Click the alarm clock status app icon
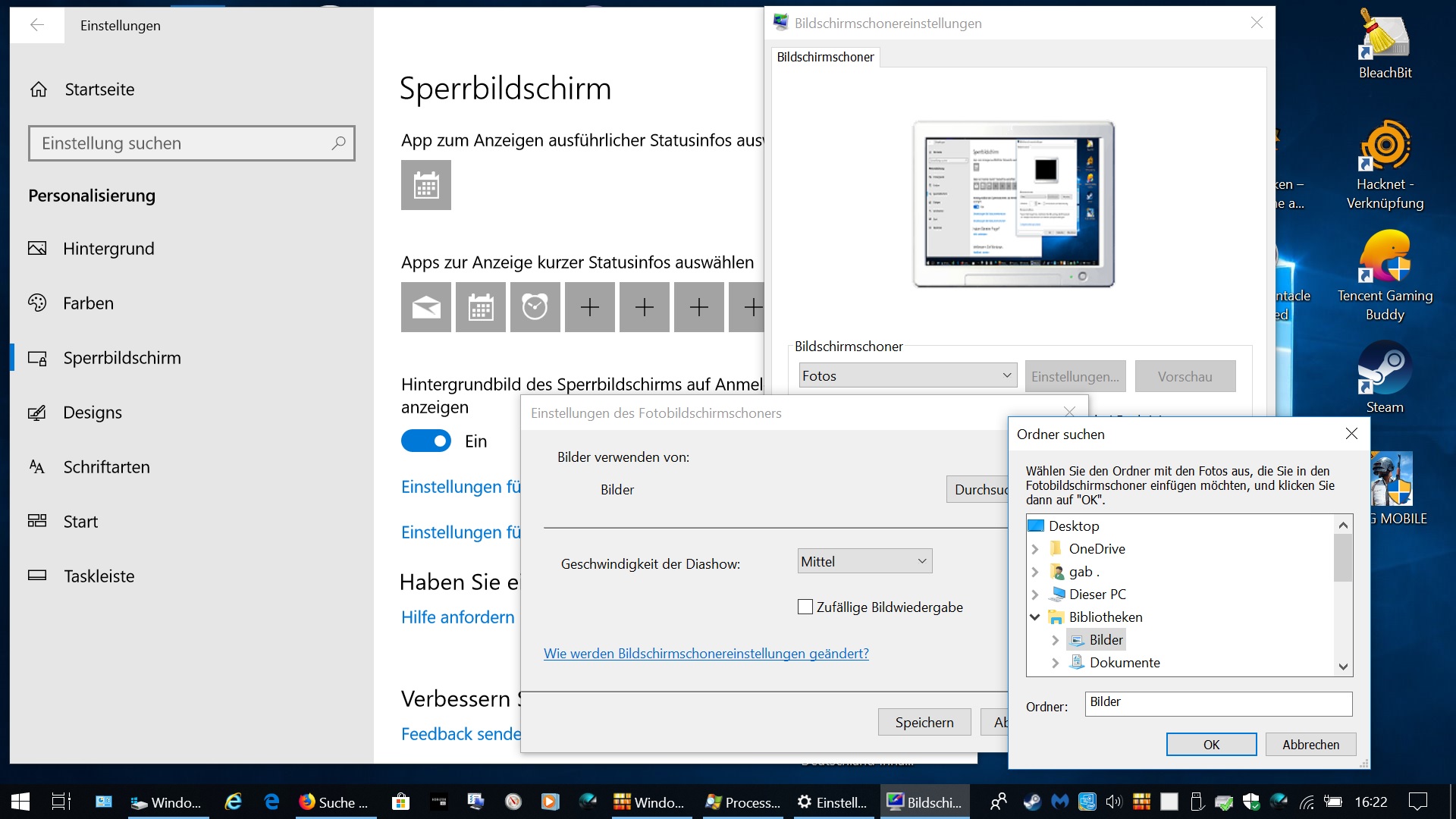 pos(535,307)
